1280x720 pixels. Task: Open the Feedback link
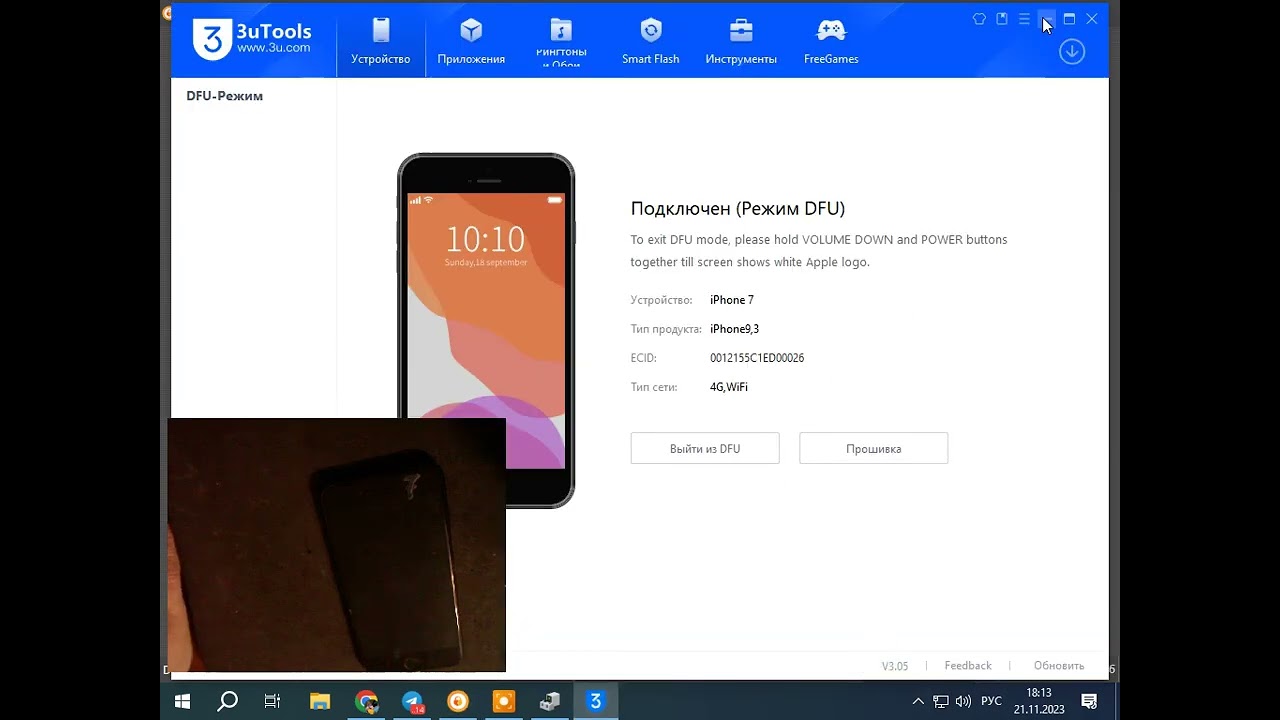tap(967, 665)
